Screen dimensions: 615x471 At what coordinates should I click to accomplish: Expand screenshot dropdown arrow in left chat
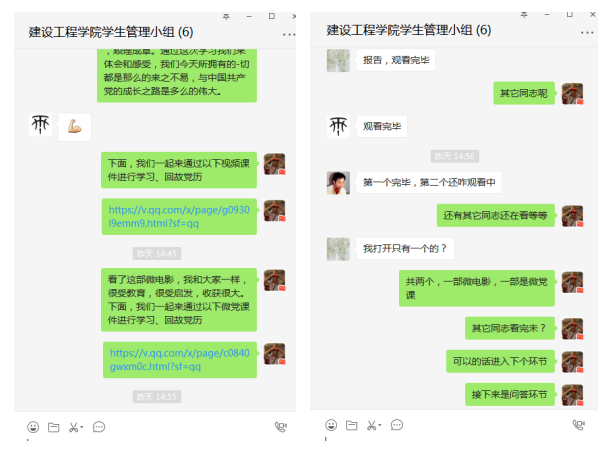click(x=82, y=427)
